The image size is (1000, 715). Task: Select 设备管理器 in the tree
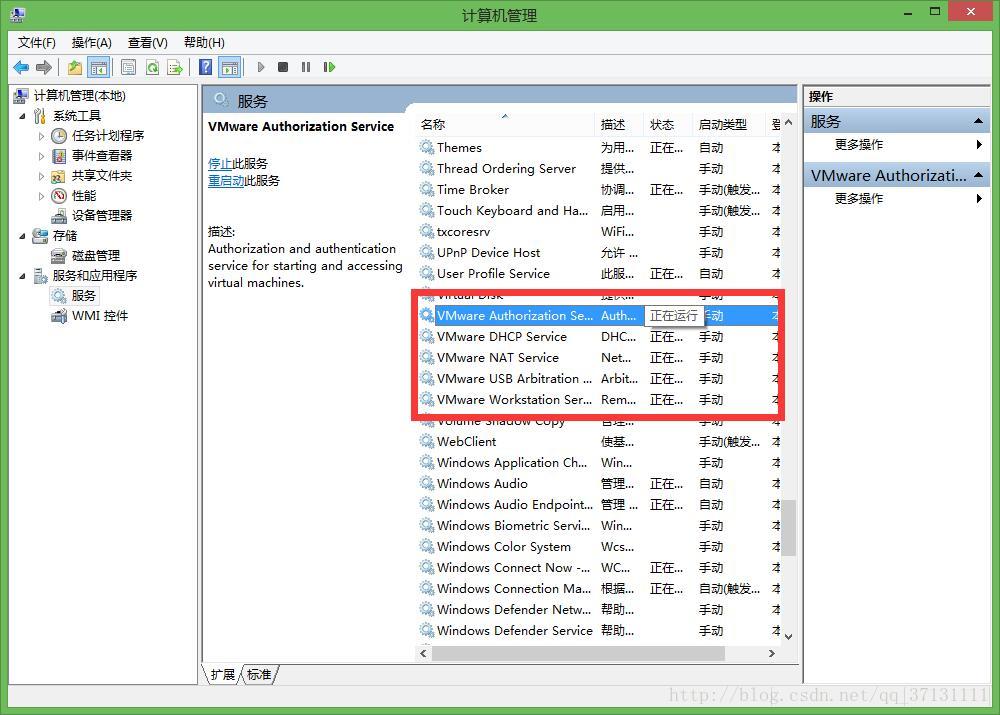tap(102, 216)
